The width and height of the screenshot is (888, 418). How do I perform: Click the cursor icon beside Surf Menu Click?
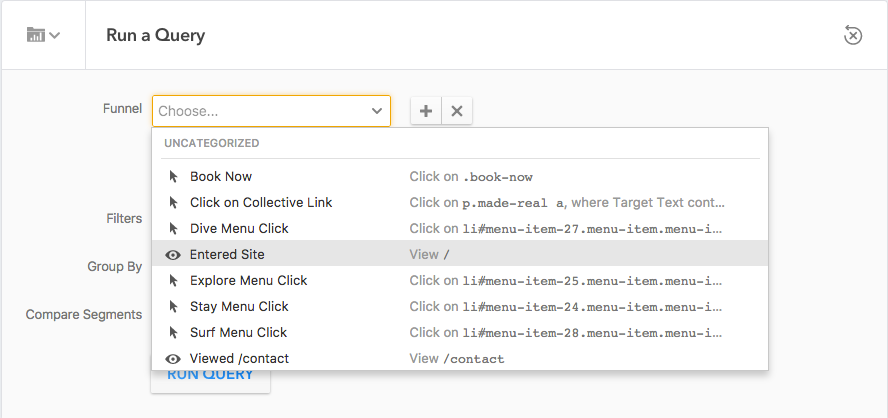point(173,333)
